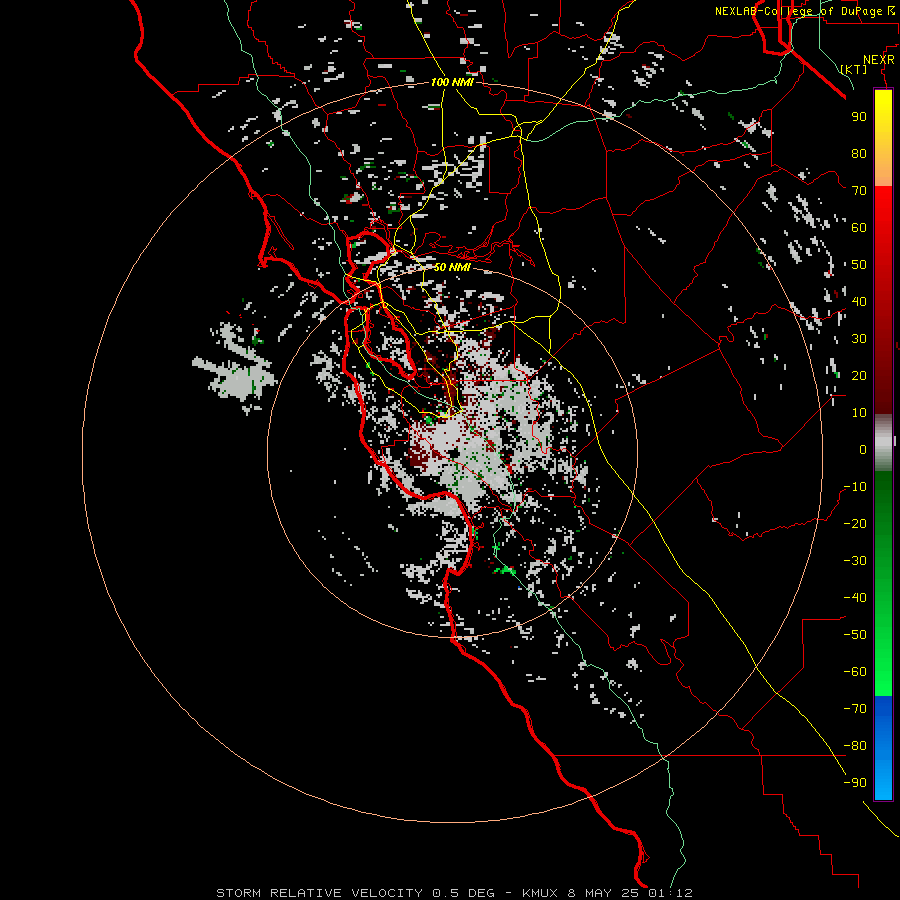
Task: Click the -60 value on the velocity scale
Action: (855, 672)
